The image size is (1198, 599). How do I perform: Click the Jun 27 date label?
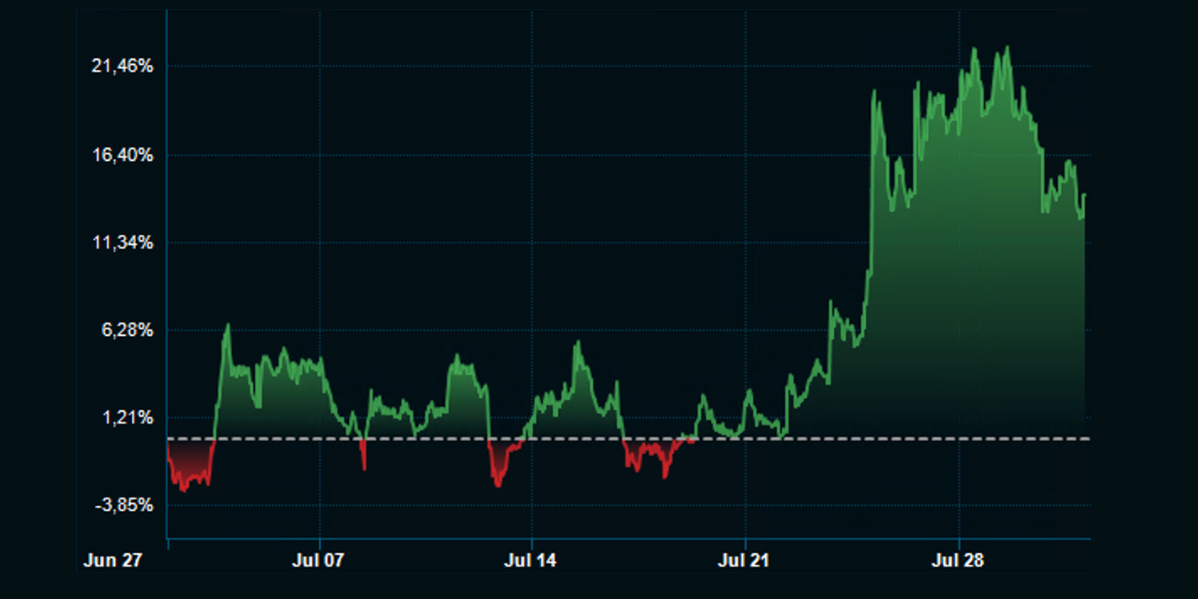coord(112,561)
